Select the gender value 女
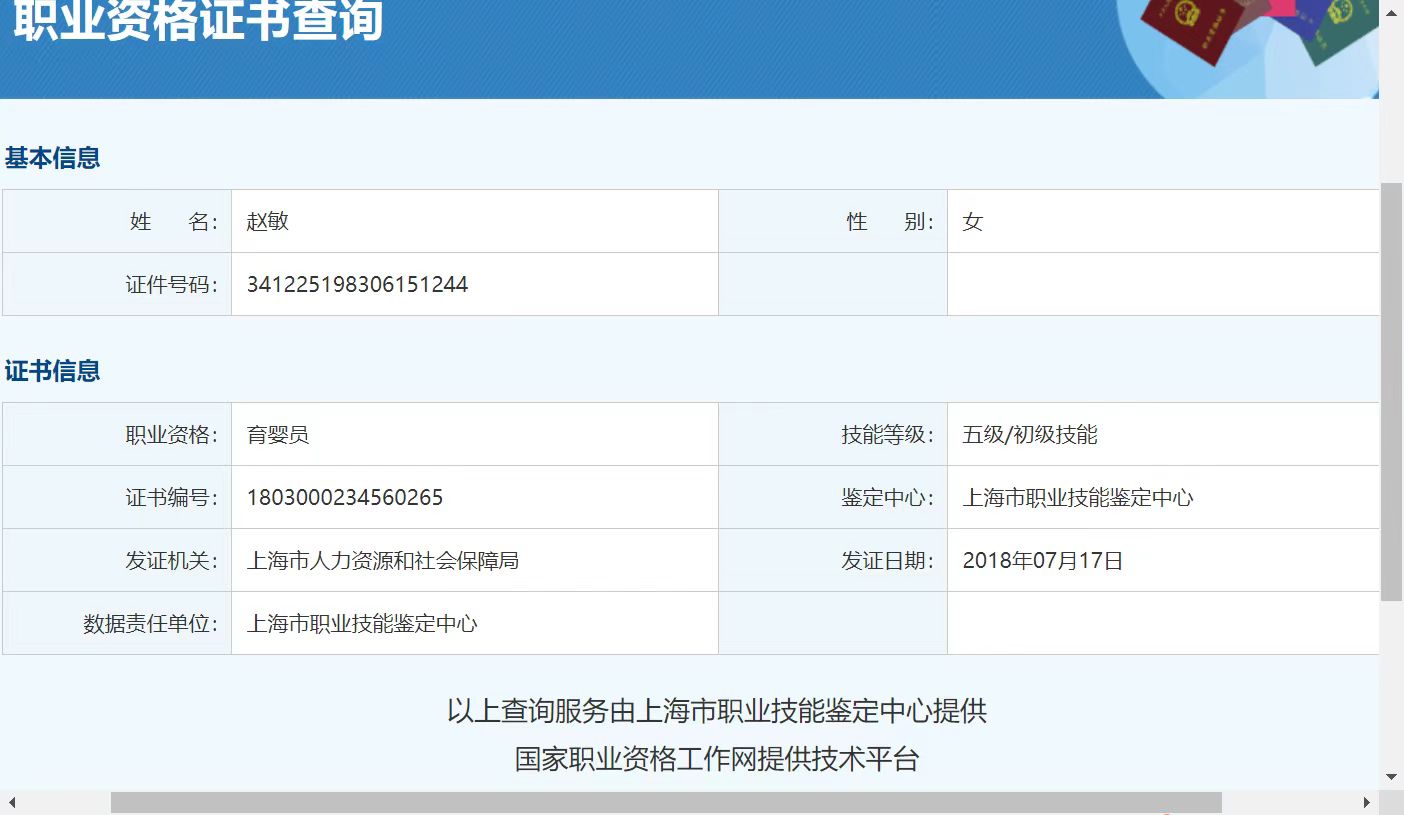Image resolution: width=1404 pixels, height=815 pixels. pyautogui.click(x=973, y=222)
